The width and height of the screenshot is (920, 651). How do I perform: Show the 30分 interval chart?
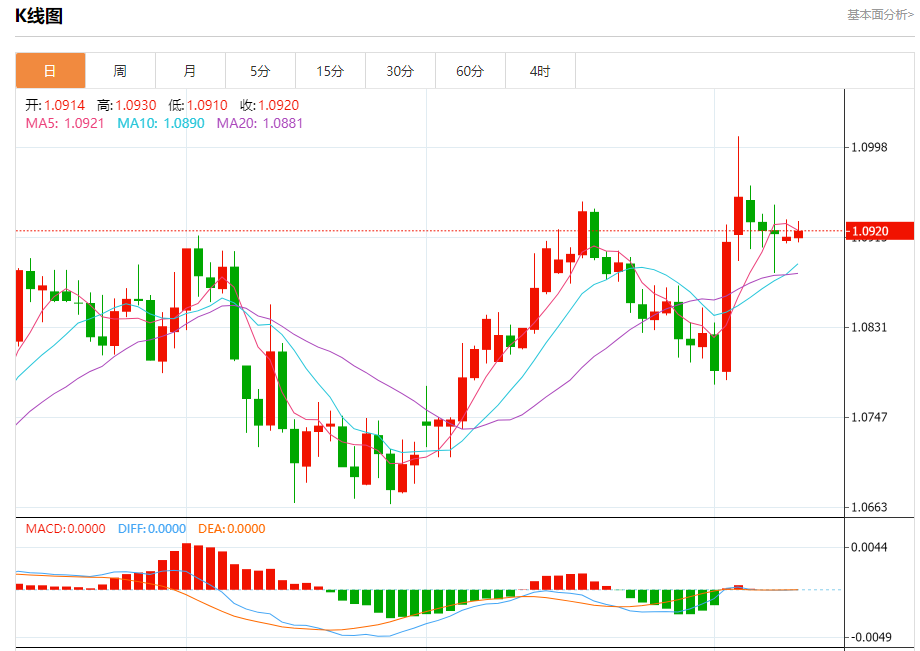click(400, 71)
